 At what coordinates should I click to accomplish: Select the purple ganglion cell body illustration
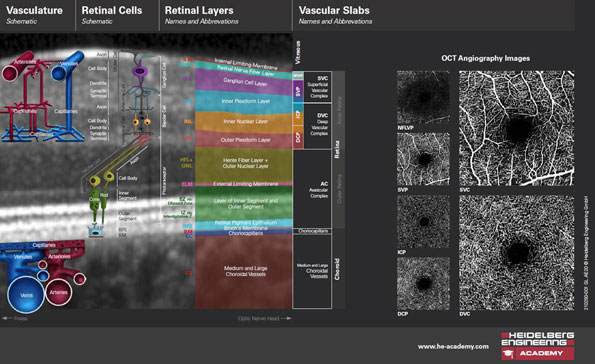pyautogui.click(x=140, y=71)
